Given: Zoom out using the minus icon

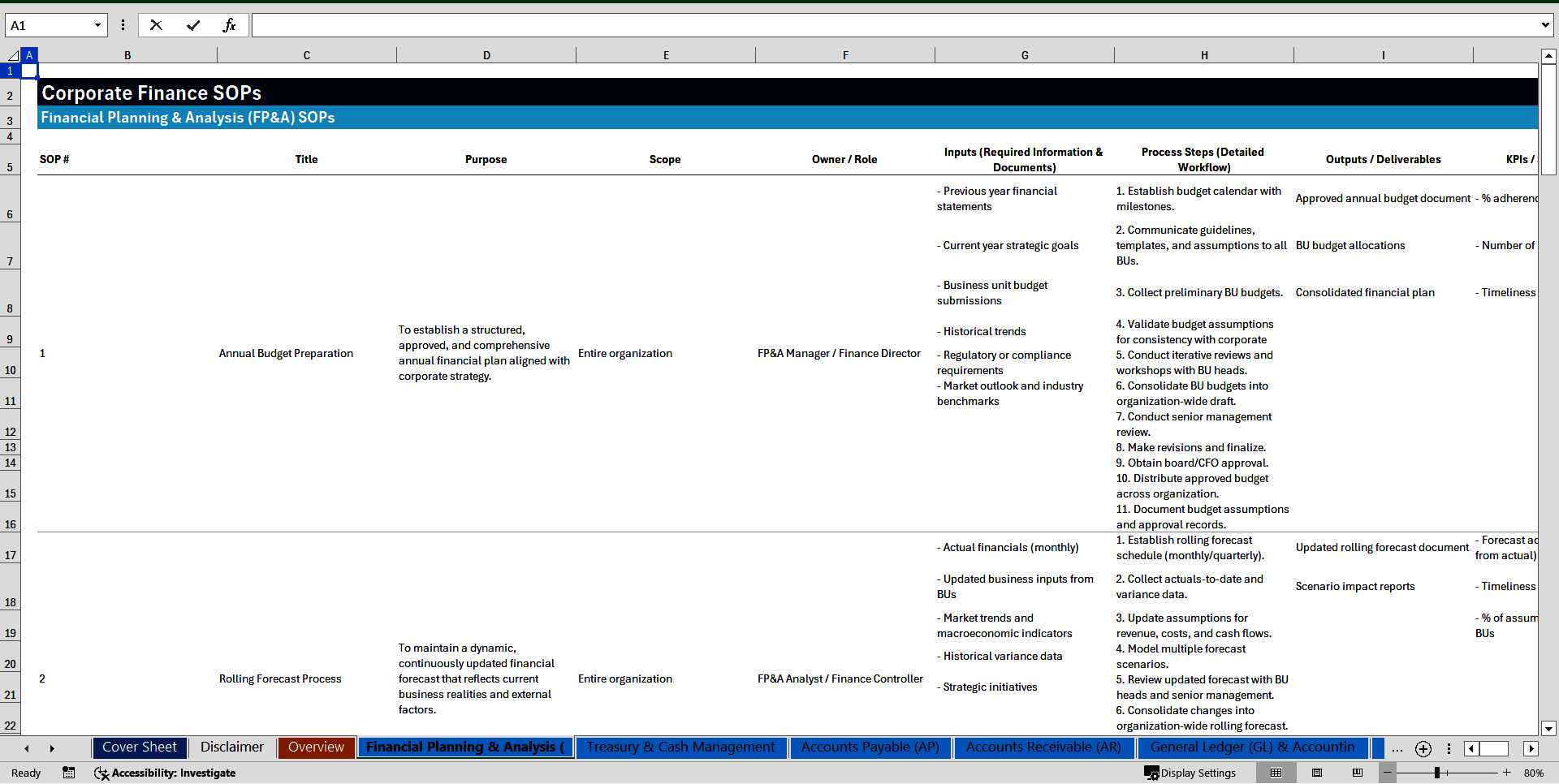Looking at the screenshot, I should [x=1387, y=773].
